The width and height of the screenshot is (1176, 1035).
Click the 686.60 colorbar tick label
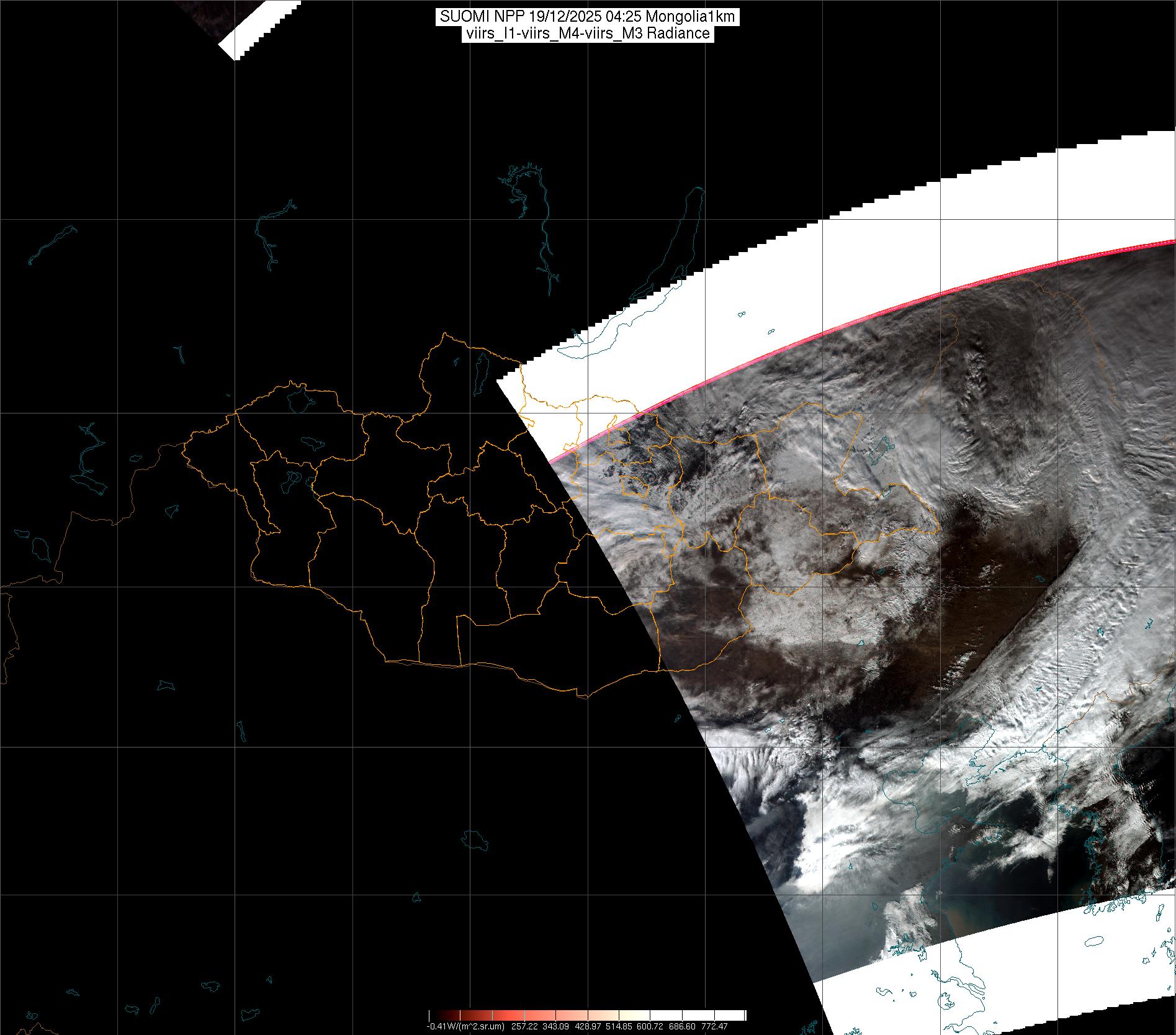tap(683, 1026)
